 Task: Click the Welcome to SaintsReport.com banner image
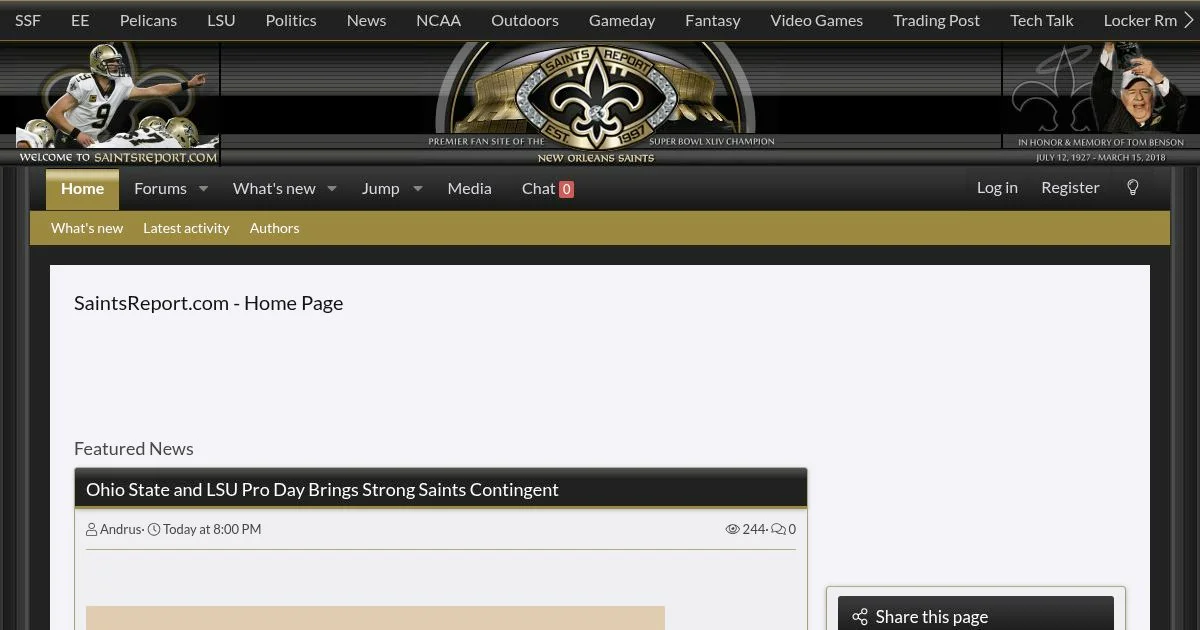click(110, 103)
